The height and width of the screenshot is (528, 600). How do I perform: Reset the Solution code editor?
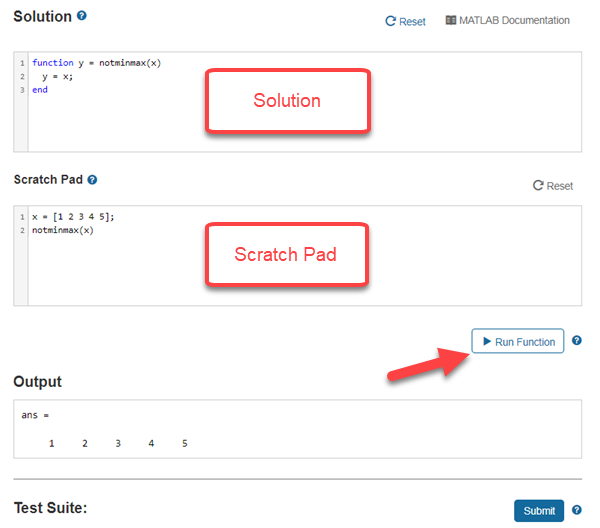405,21
